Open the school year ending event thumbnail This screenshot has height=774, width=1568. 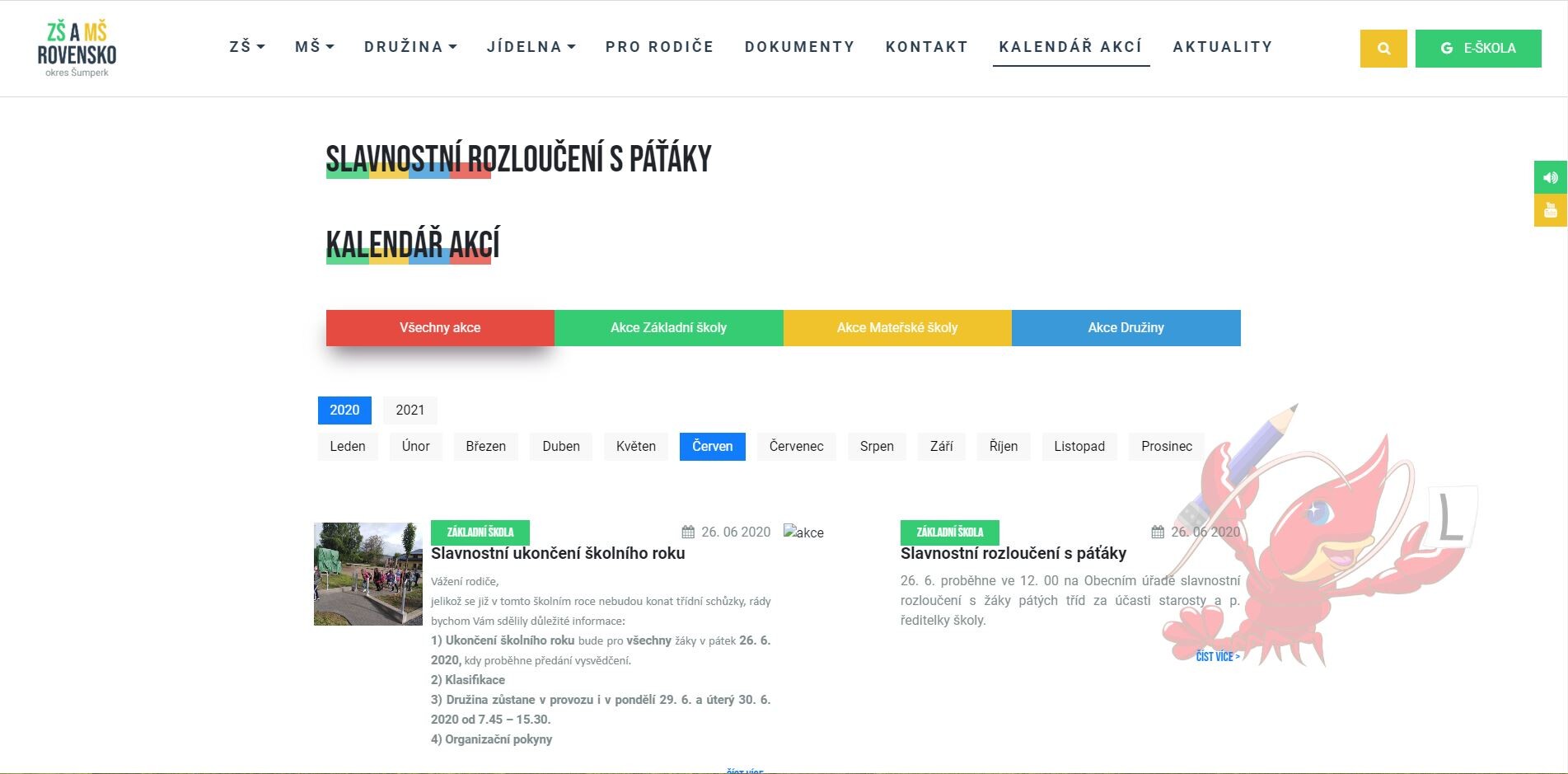pos(367,574)
